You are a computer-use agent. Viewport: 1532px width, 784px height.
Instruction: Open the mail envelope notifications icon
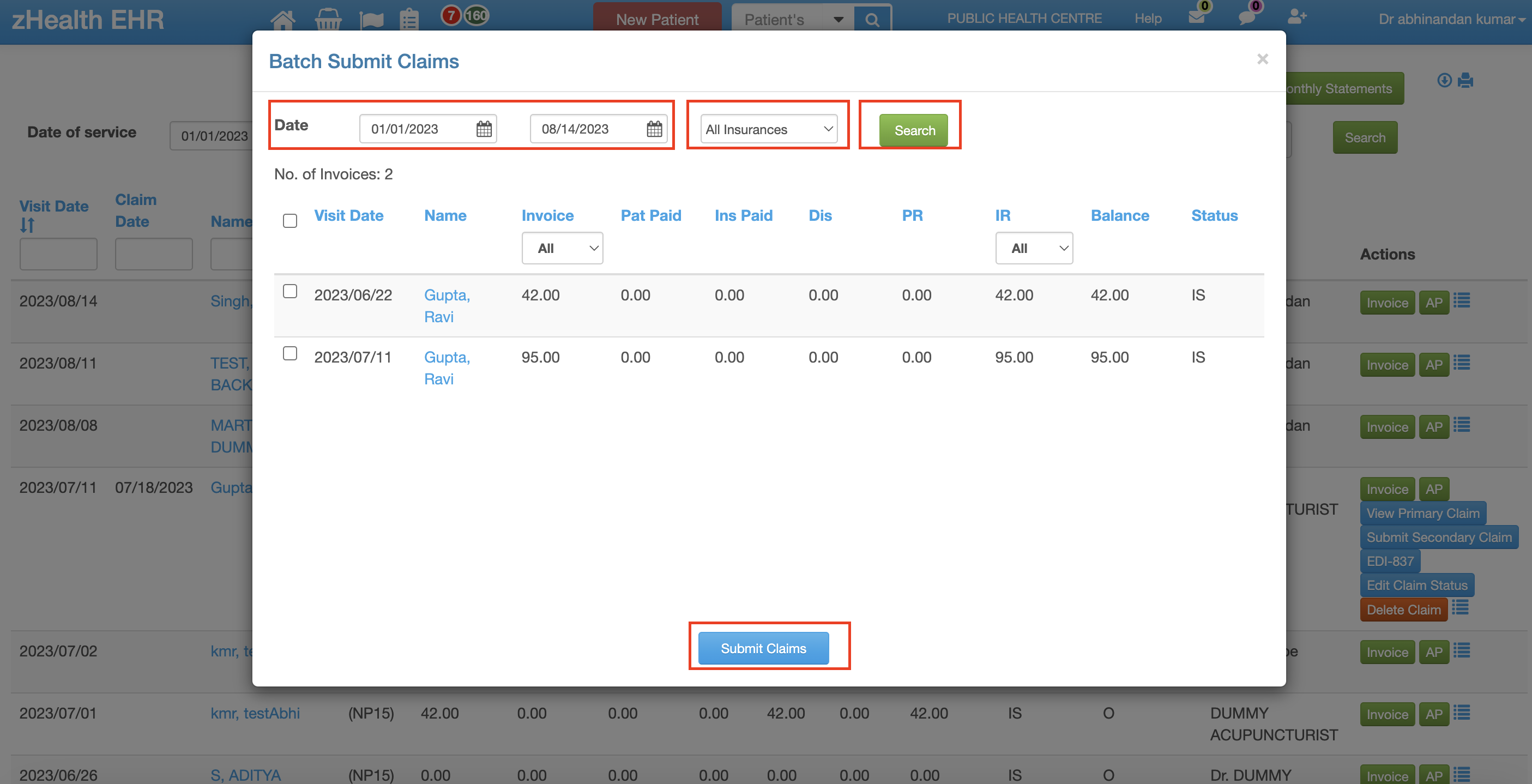coord(1197,17)
